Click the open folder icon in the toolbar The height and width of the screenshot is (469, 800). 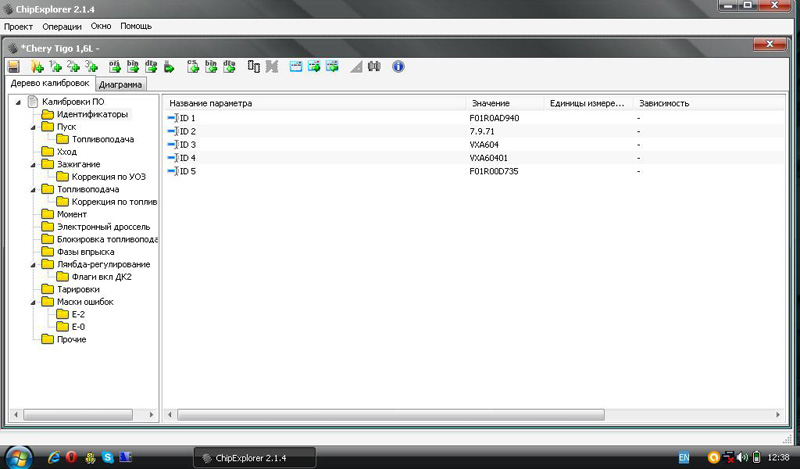pos(38,67)
